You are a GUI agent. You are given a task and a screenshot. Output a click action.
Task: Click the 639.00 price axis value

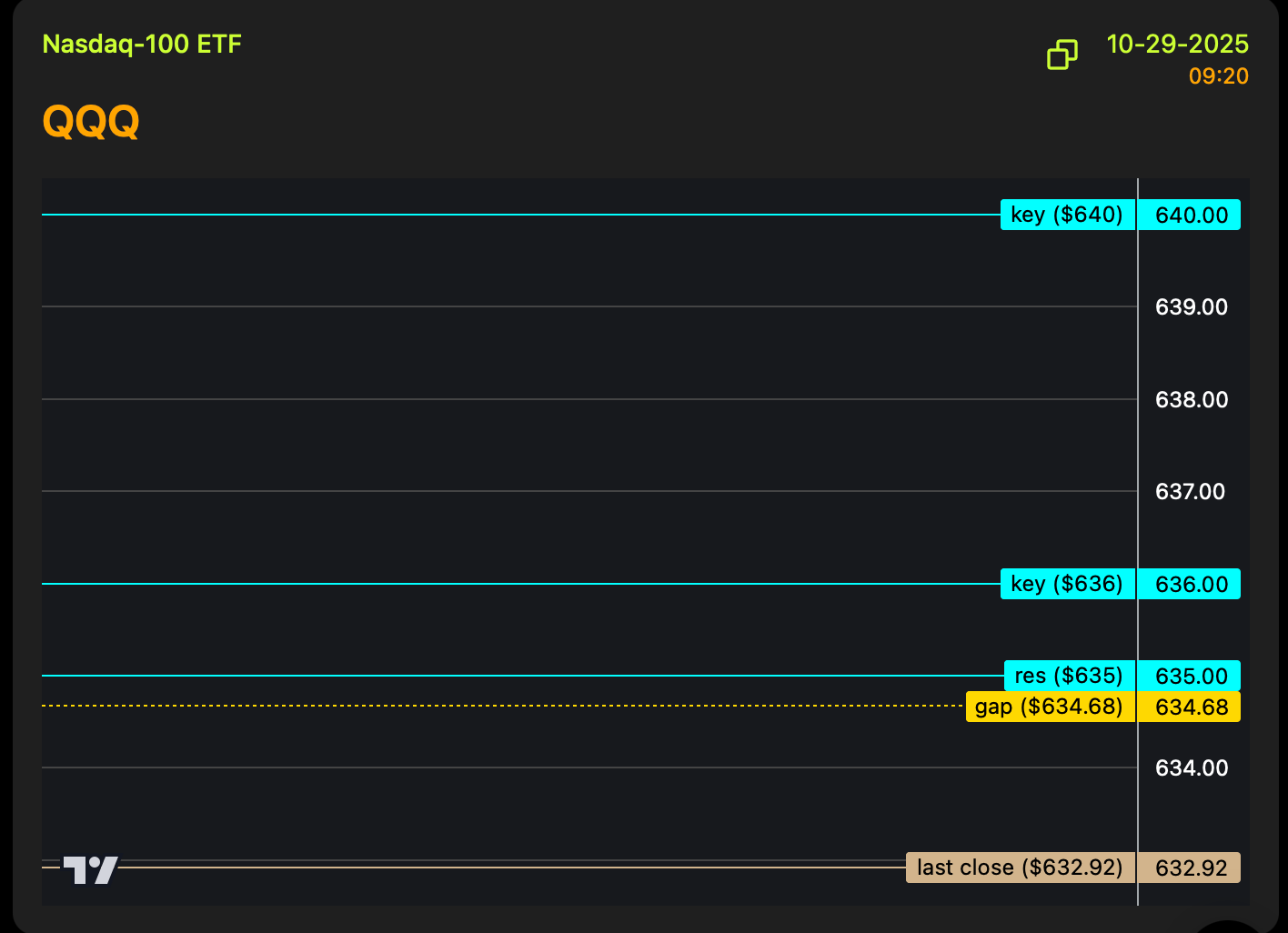[x=1191, y=307]
